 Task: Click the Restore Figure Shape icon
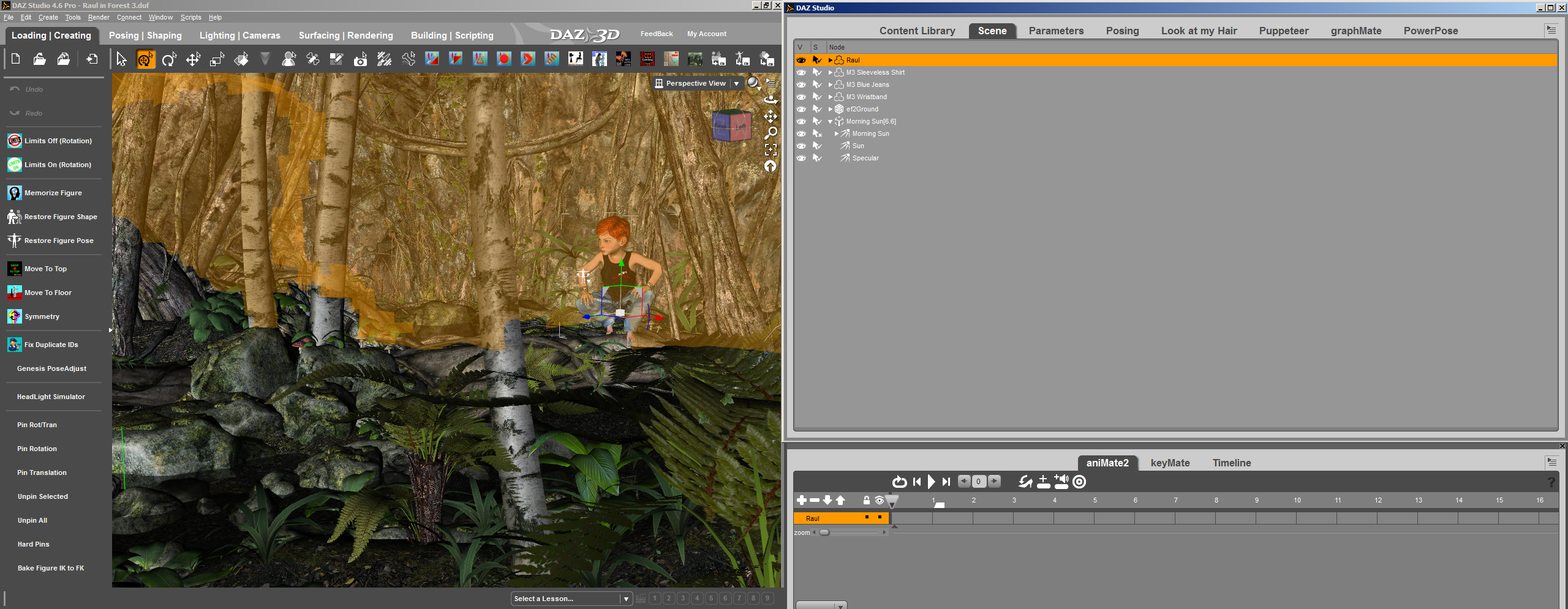pyautogui.click(x=15, y=217)
